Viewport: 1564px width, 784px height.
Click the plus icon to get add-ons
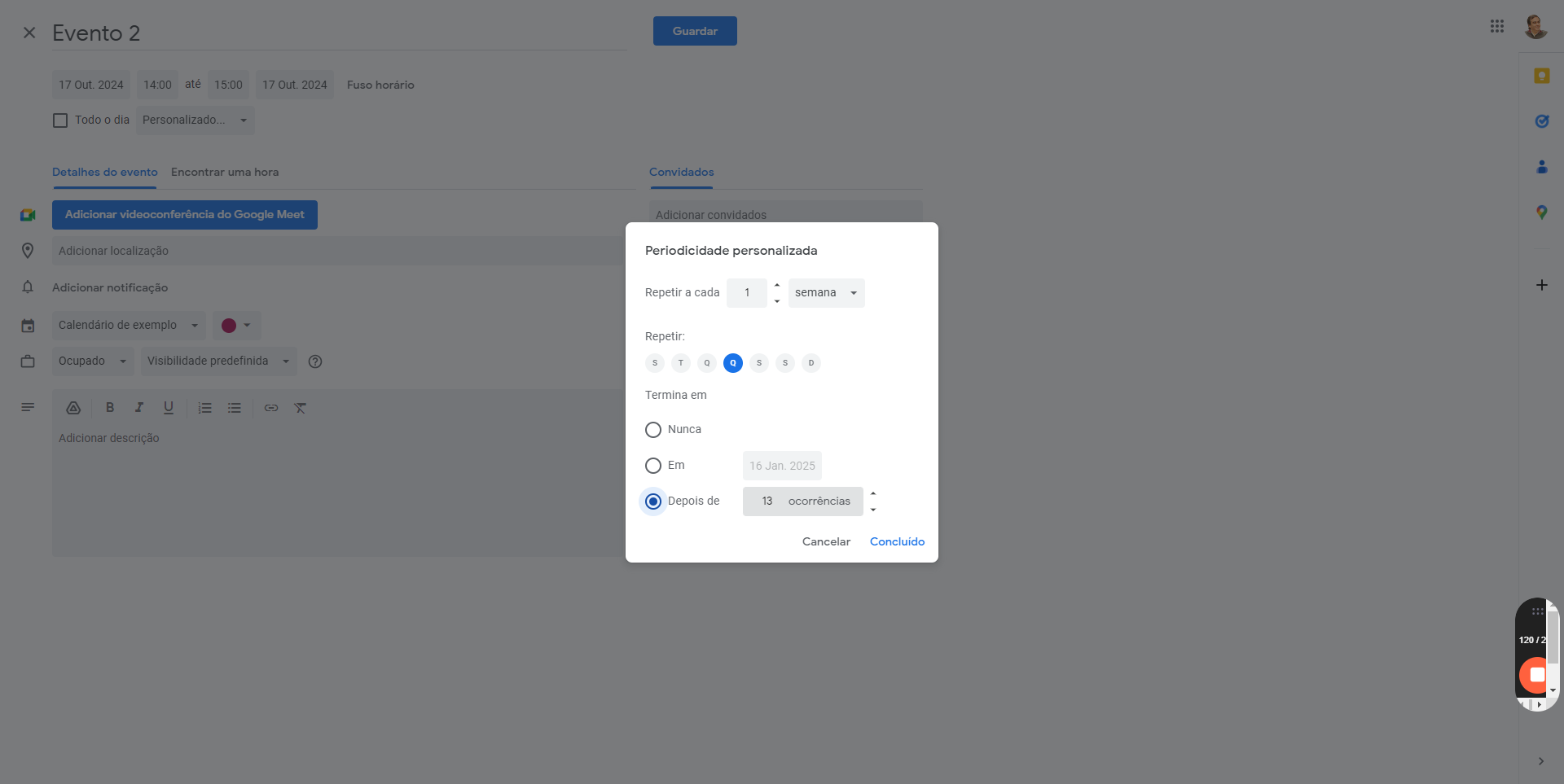pyautogui.click(x=1541, y=285)
